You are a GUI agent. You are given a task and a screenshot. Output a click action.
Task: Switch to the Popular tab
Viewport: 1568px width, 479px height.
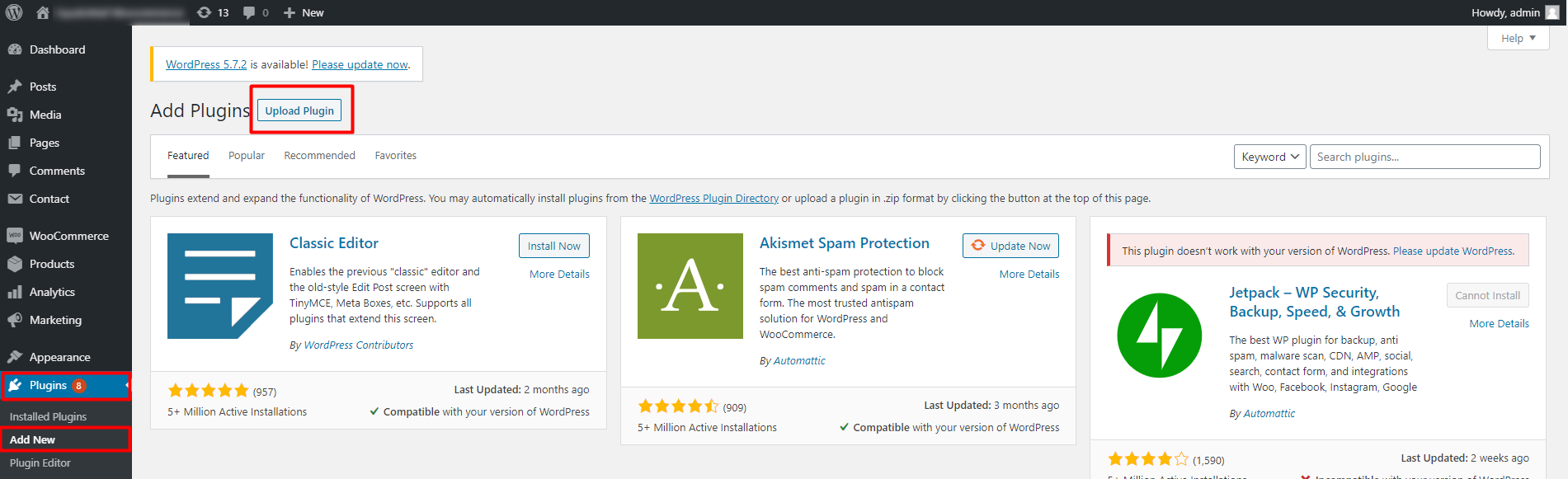[247, 156]
